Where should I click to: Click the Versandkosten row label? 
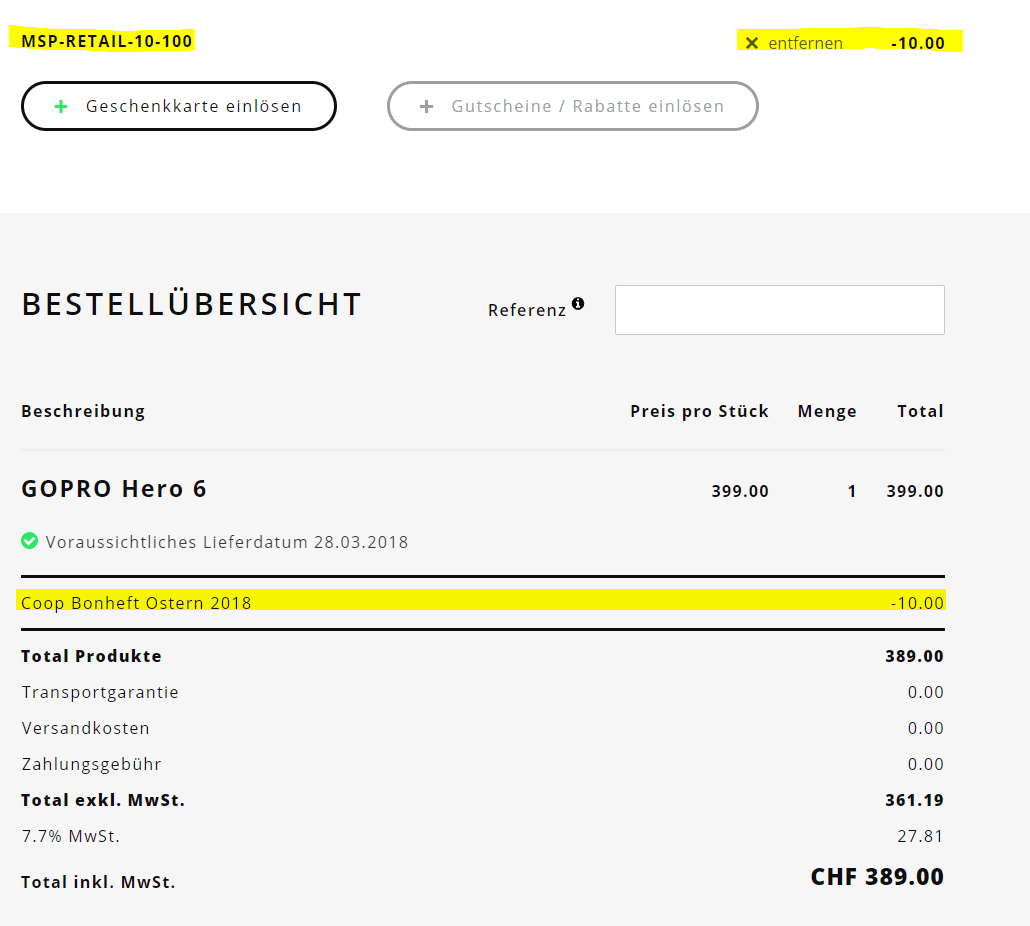86,728
